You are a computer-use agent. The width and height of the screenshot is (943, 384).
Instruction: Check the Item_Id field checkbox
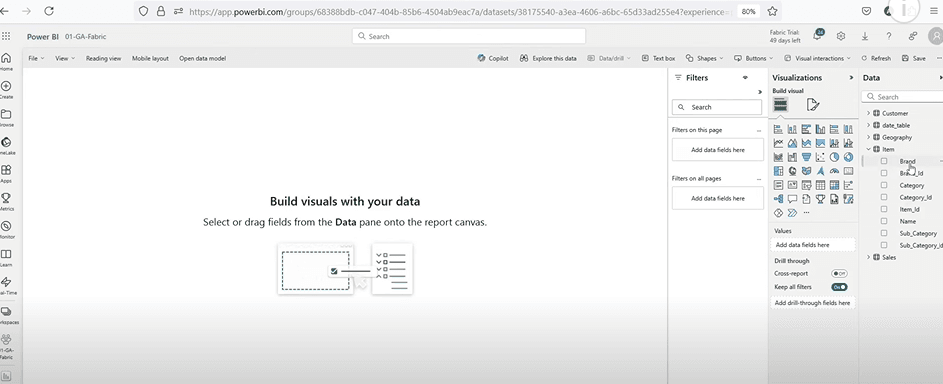pyautogui.click(x=884, y=209)
